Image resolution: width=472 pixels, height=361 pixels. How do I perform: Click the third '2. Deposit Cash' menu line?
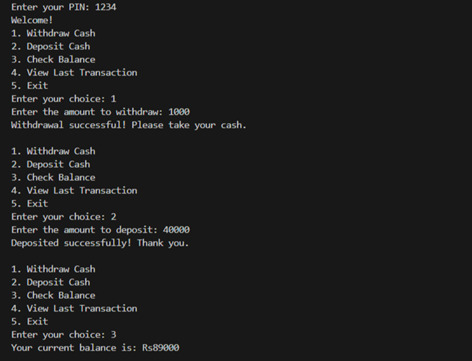pos(51,282)
